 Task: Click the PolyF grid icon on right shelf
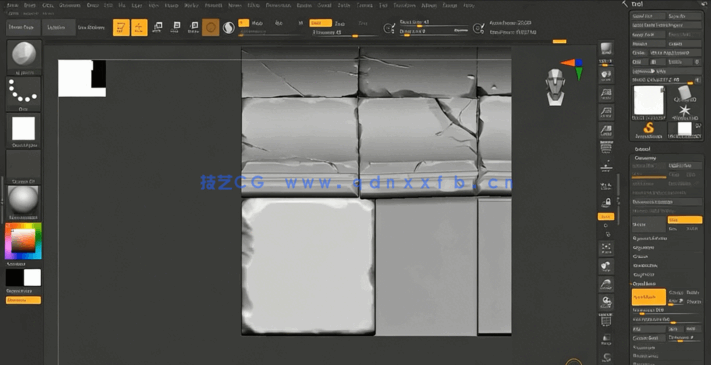pyautogui.click(x=606, y=321)
